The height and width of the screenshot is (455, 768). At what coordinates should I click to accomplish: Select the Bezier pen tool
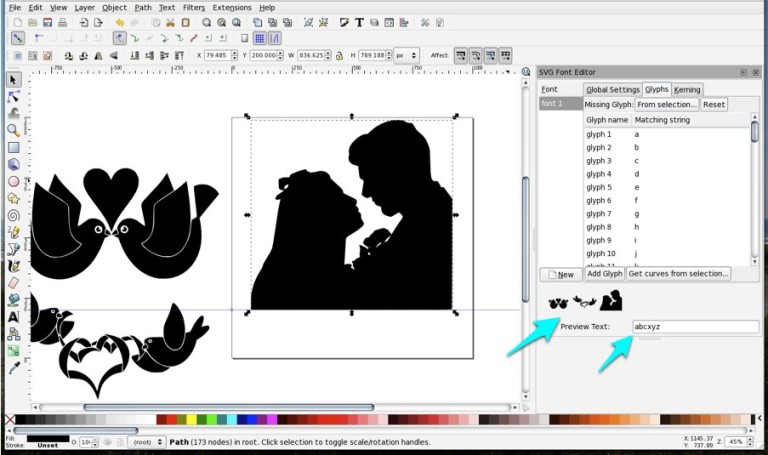click(x=14, y=249)
